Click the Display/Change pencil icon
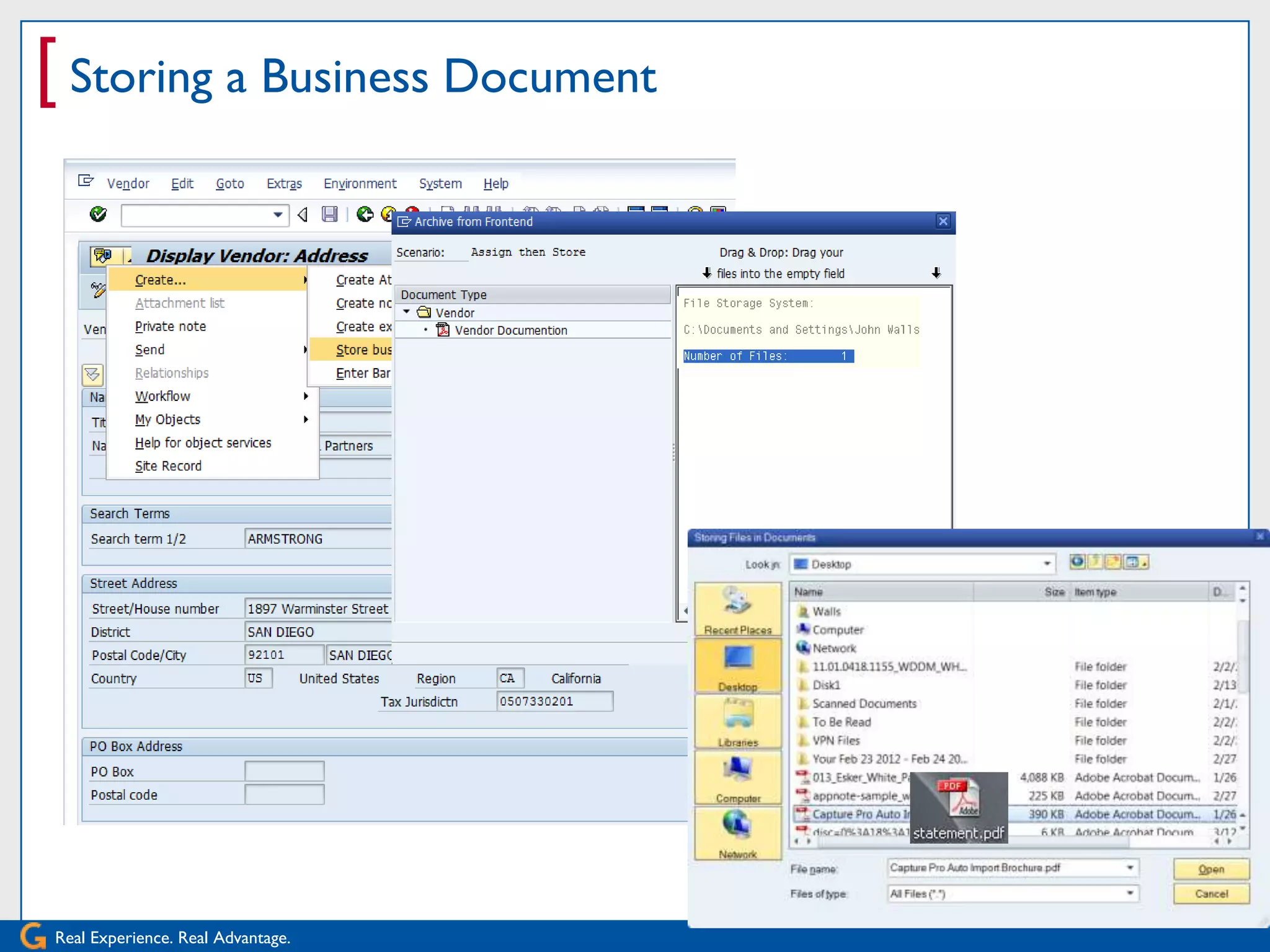1270x952 pixels. (x=98, y=289)
